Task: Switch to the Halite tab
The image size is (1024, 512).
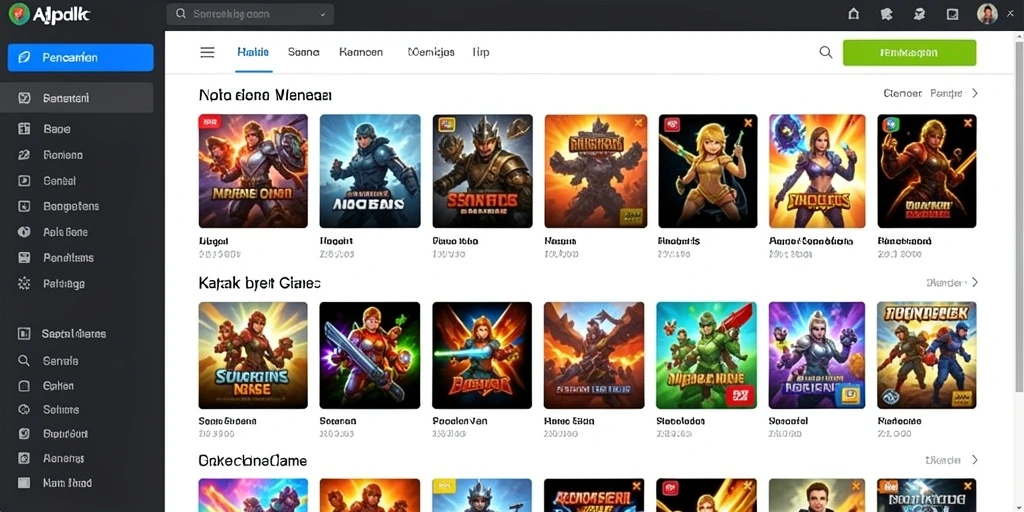Action: pos(253,52)
